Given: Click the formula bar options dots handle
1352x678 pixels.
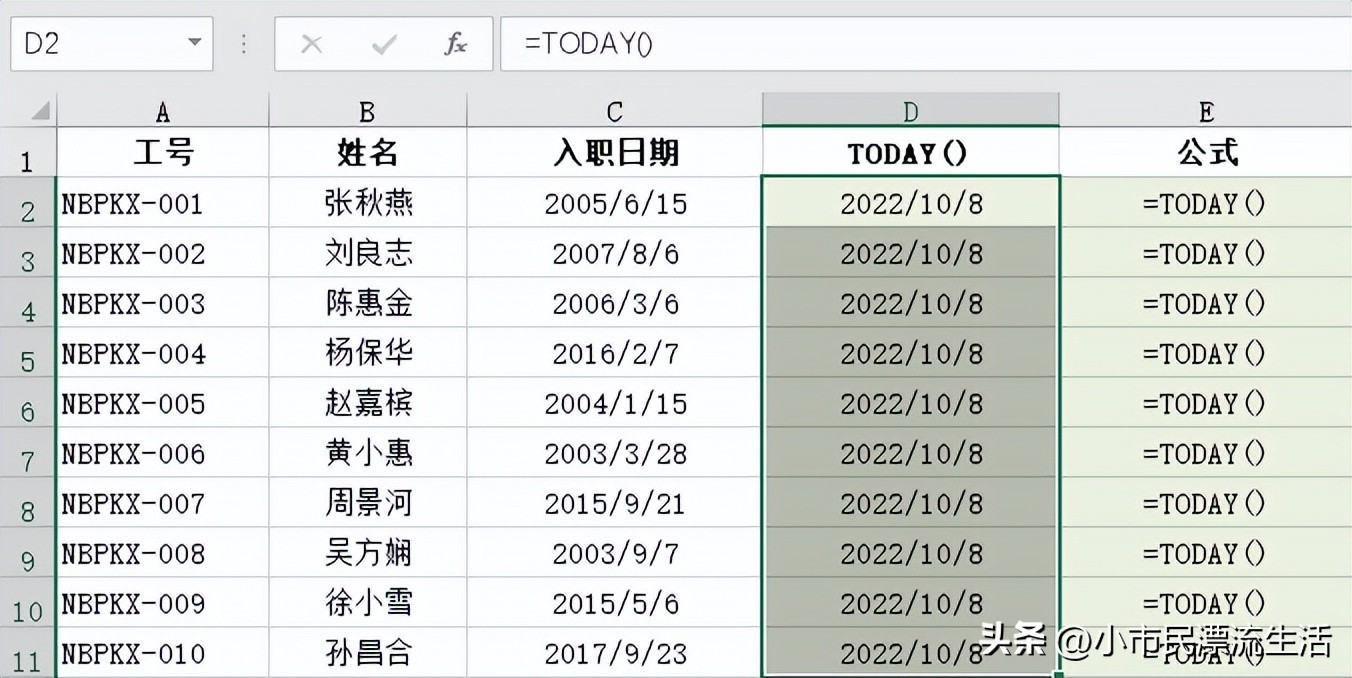Looking at the screenshot, I should tap(244, 44).
